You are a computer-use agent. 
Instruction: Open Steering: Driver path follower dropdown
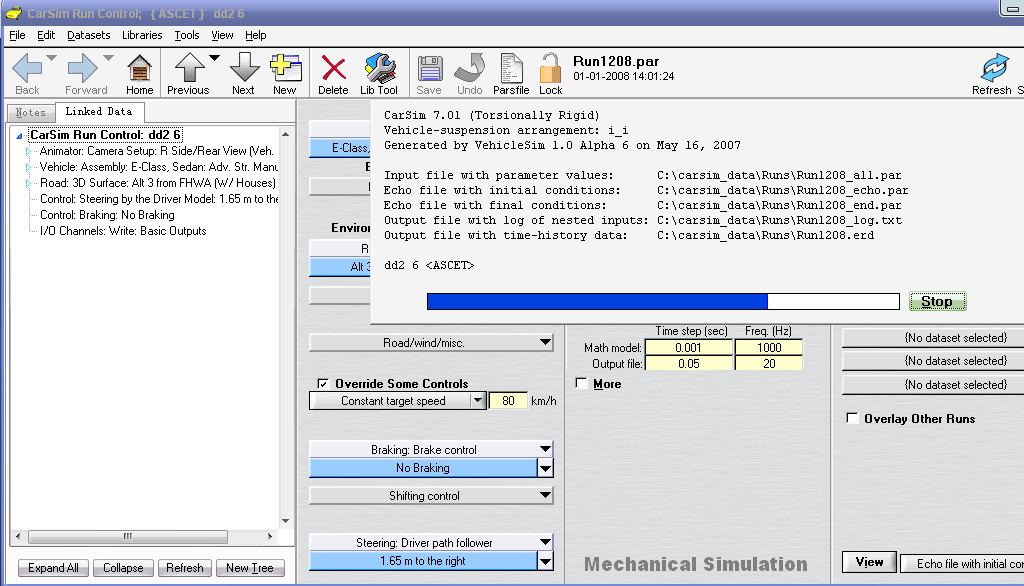click(x=431, y=542)
